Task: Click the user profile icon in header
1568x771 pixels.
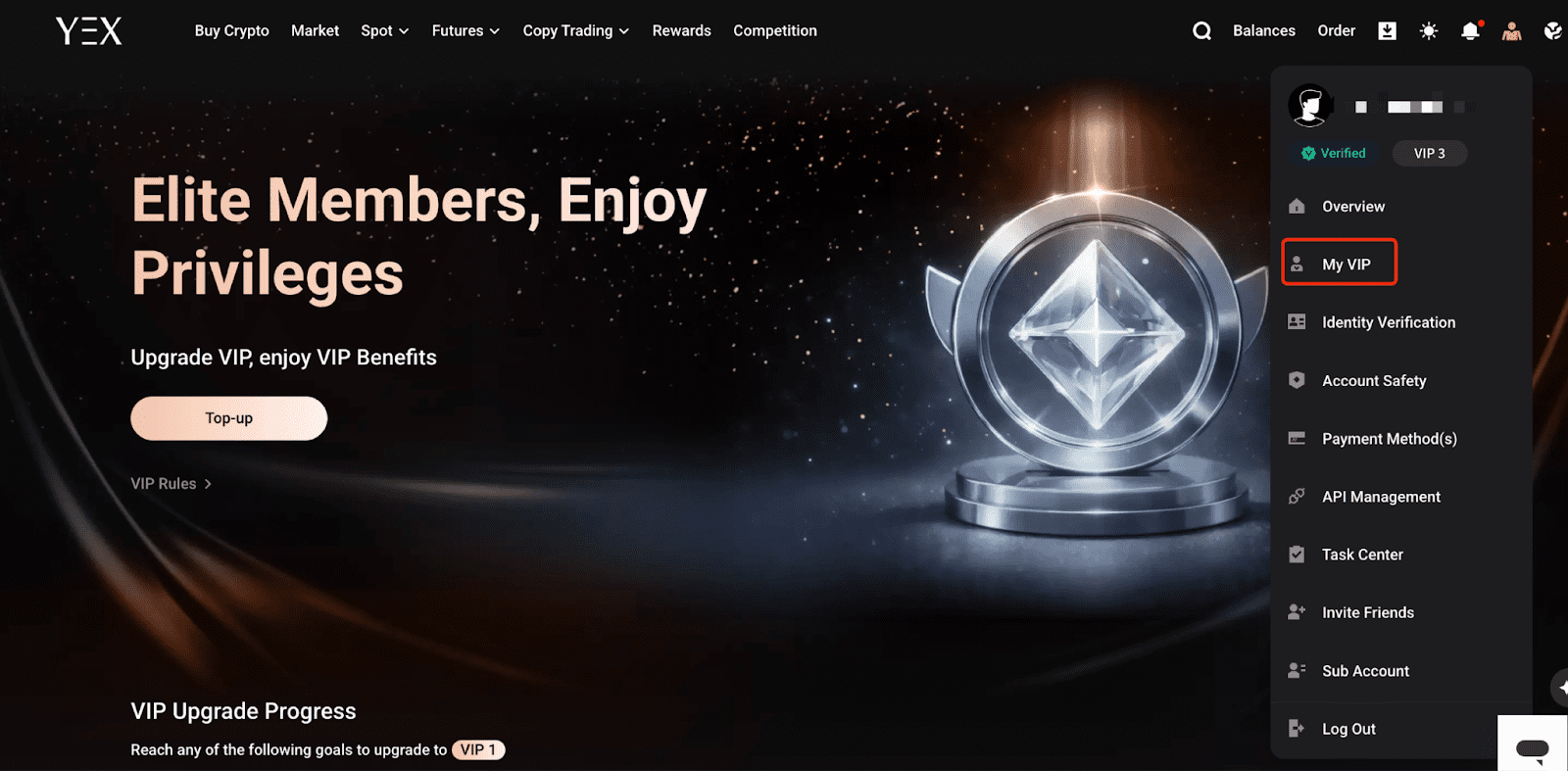Action: (x=1512, y=31)
